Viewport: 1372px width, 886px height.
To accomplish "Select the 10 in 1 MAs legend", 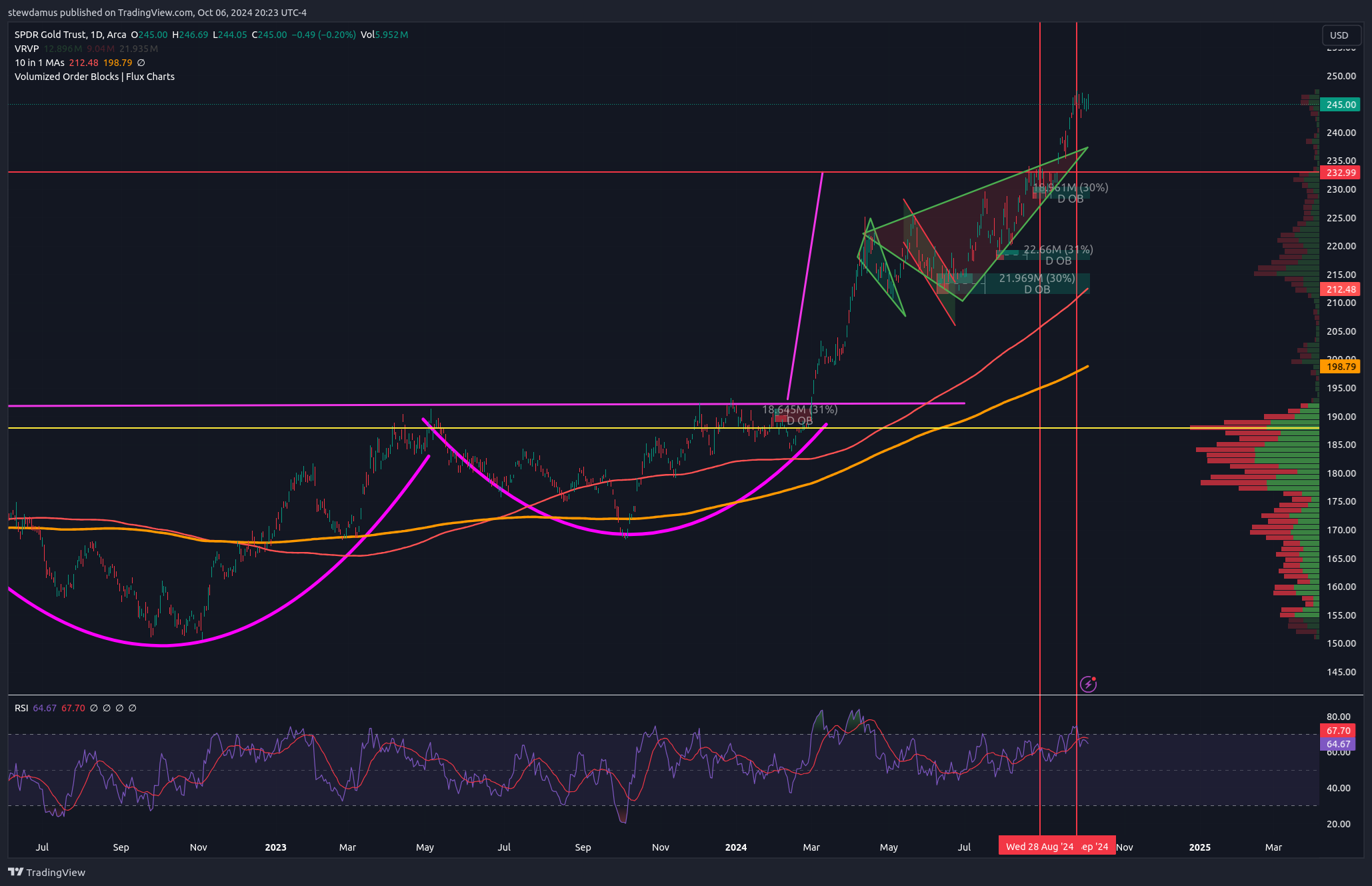I will pyautogui.click(x=39, y=63).
